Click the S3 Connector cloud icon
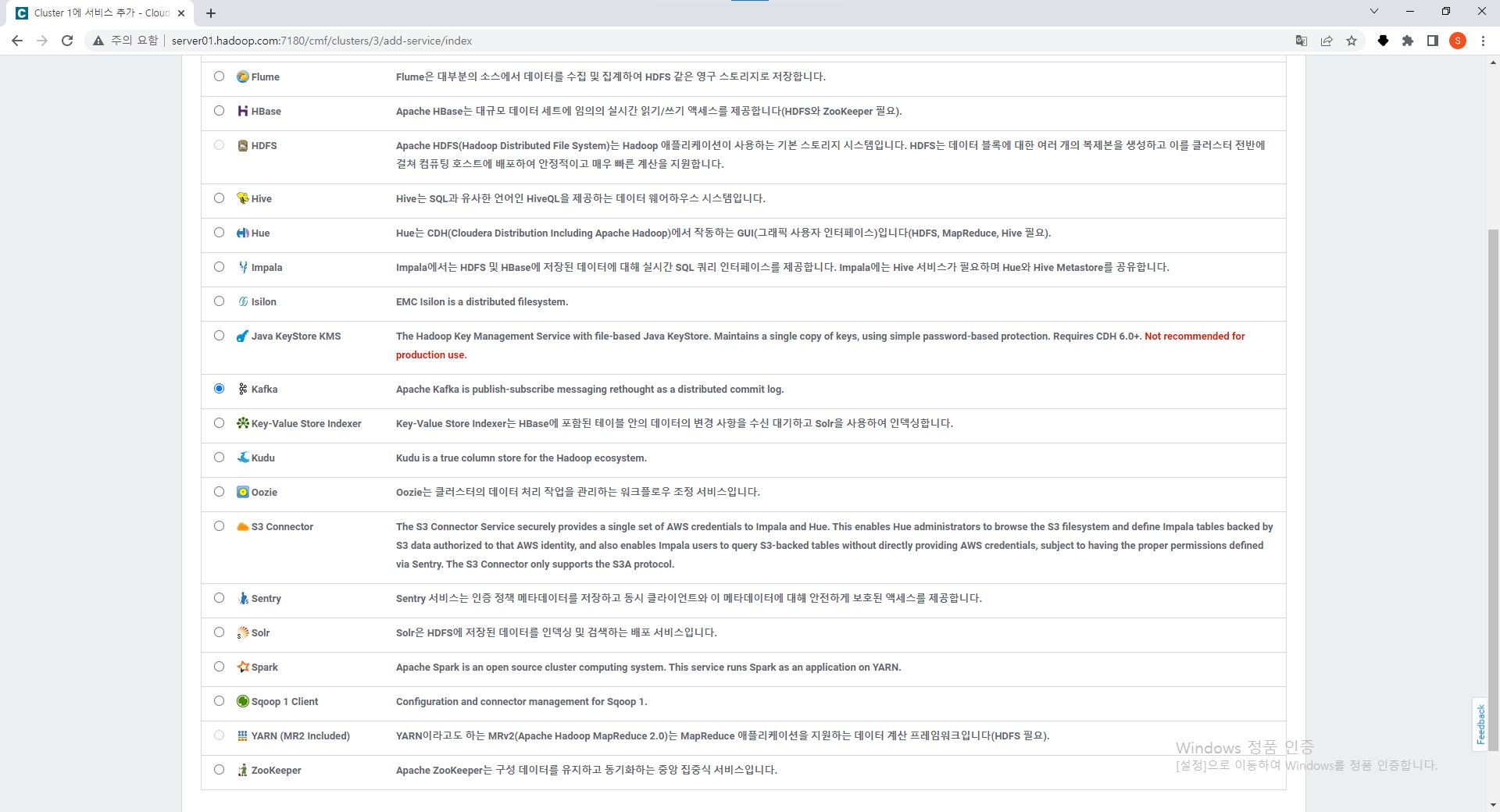Screen dimensions: 1500x812 [x=243, y=526]
